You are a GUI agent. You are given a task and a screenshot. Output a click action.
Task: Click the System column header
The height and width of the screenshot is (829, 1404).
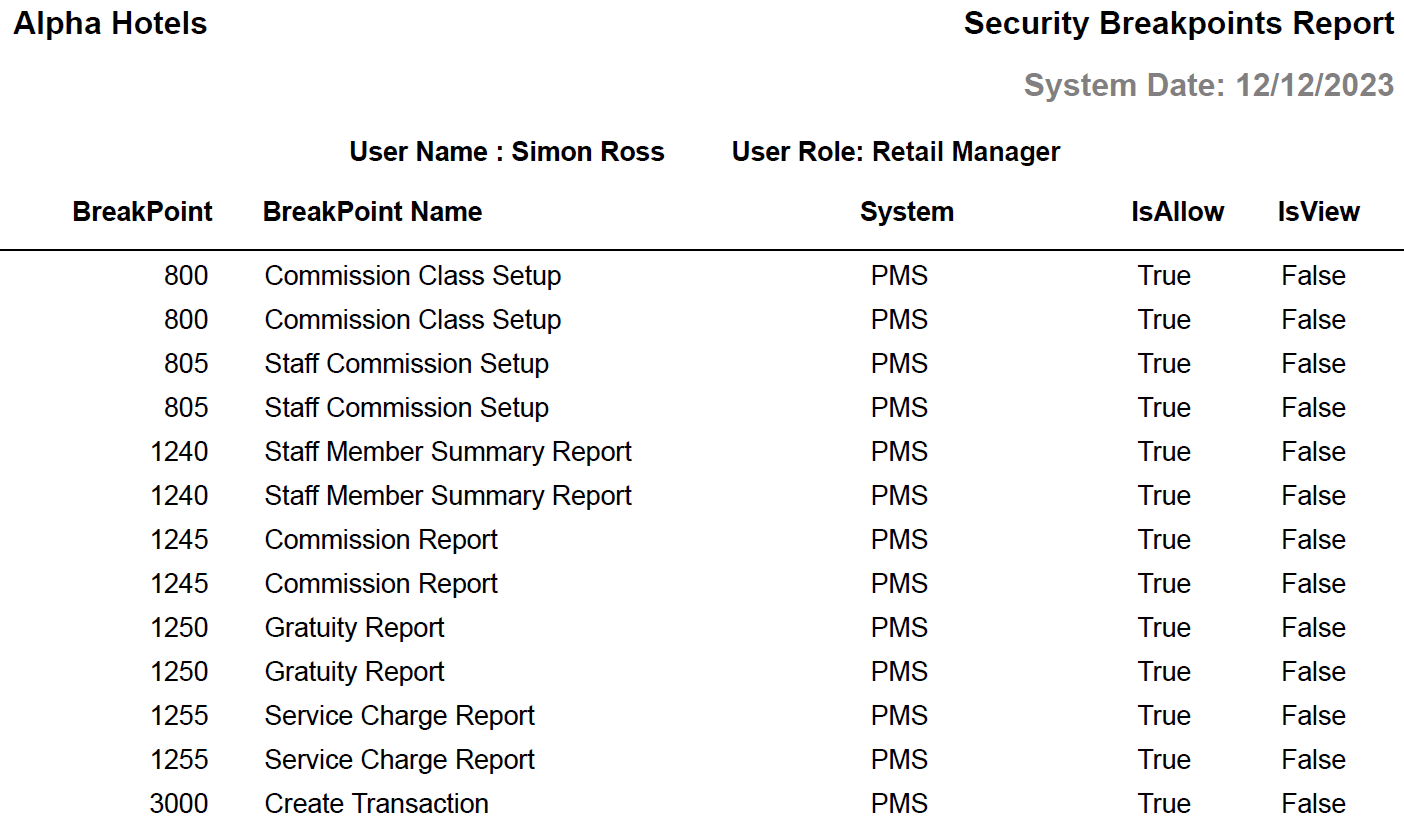coord(906,212)
